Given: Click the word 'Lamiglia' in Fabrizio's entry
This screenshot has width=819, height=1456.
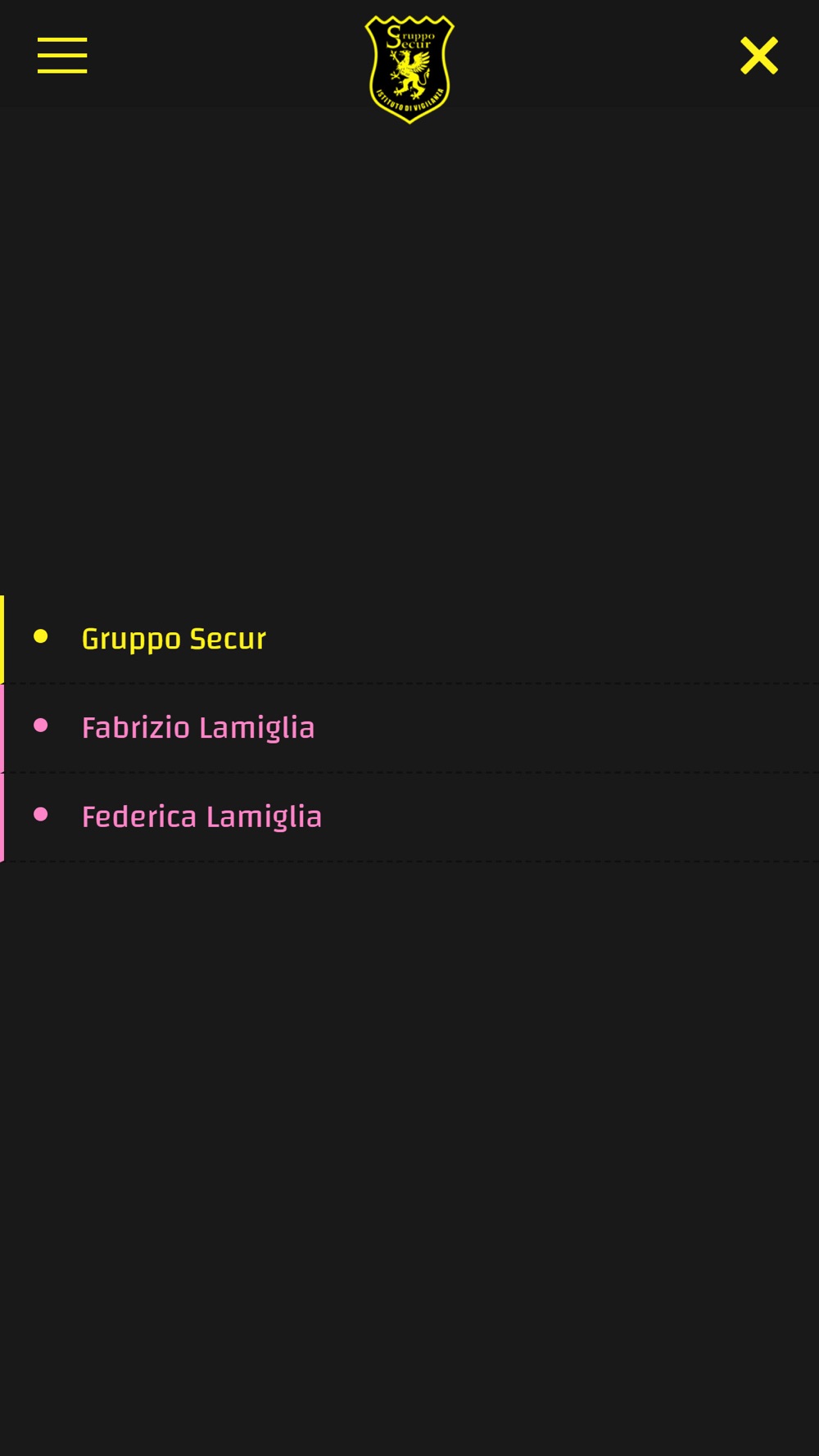Looking at the screenshot, I should click(x=256, y=728).
